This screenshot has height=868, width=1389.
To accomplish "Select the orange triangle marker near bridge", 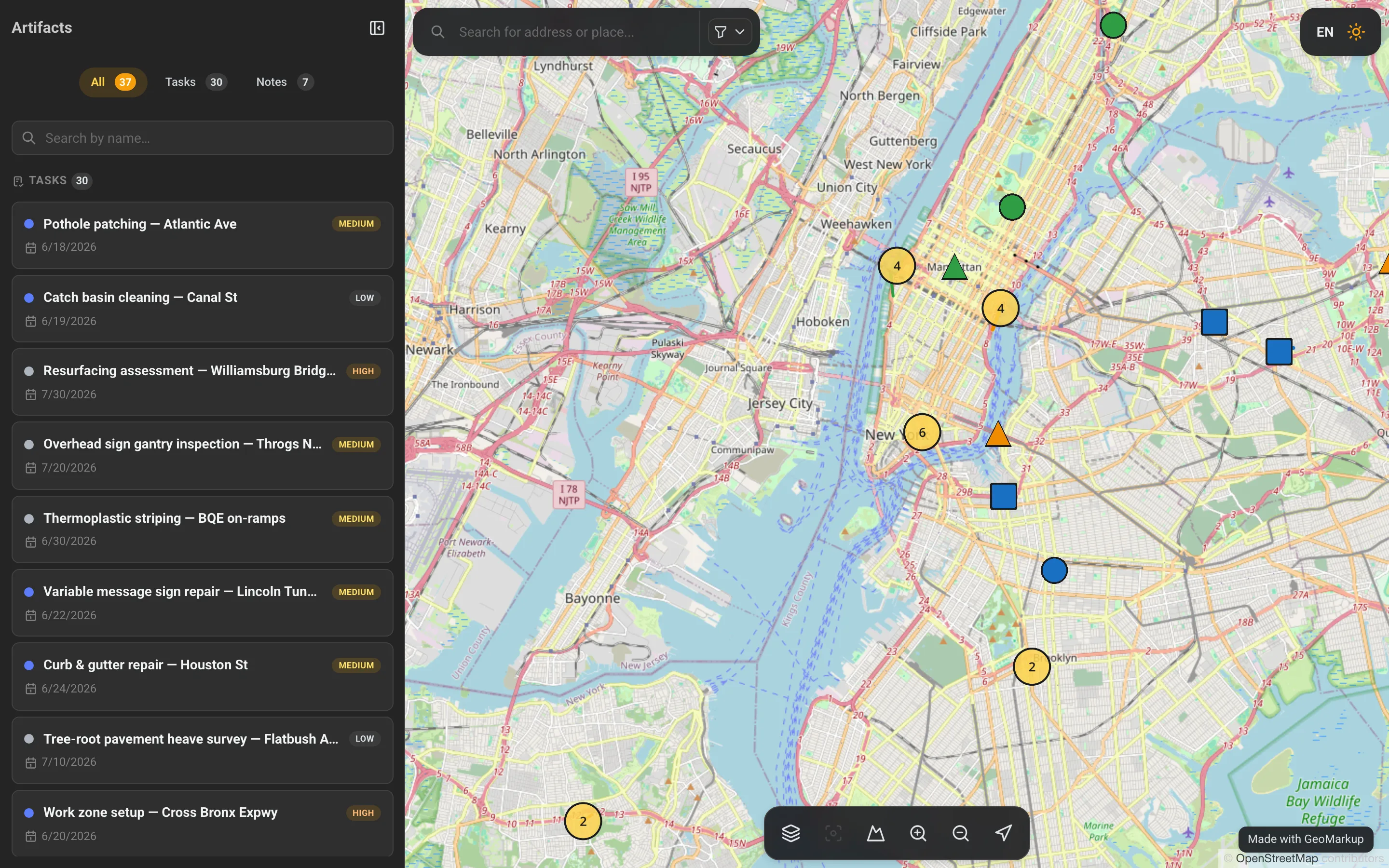I will coord(997,435).
